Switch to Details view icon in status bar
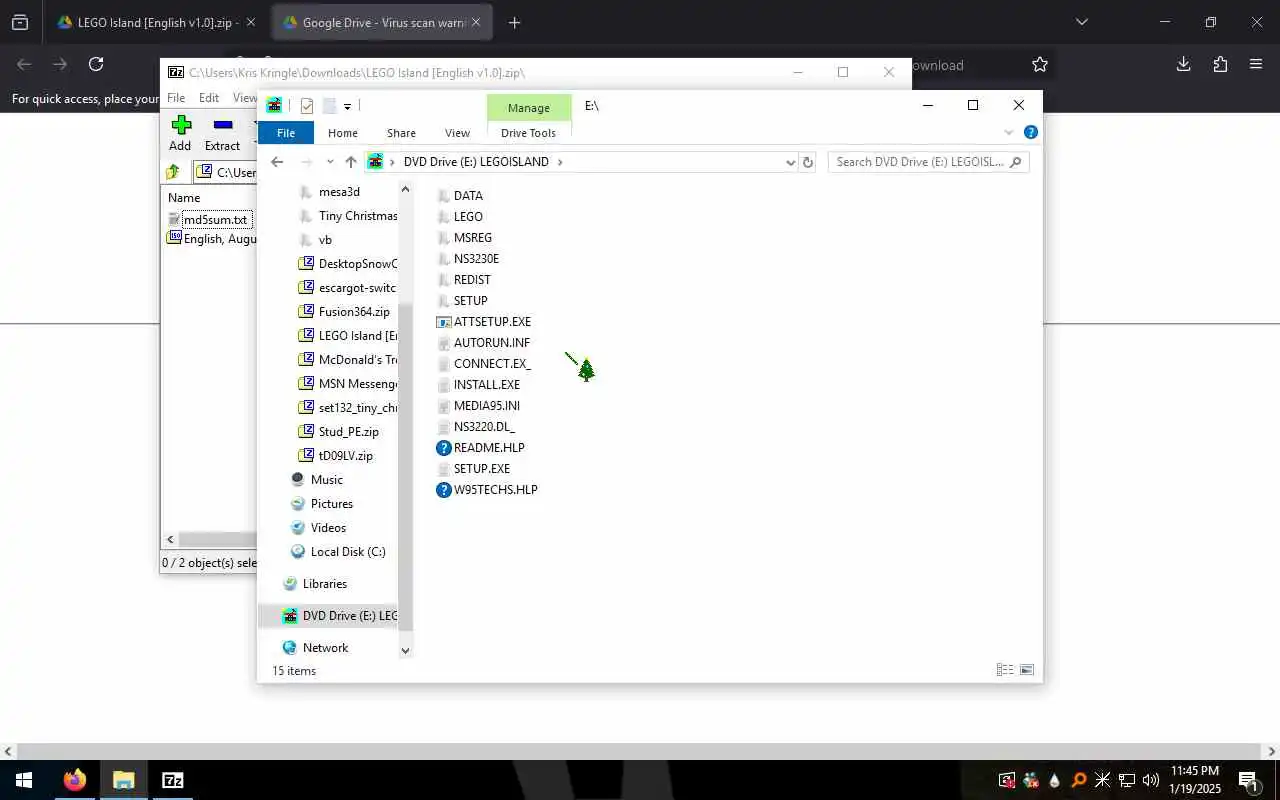1280x800 pixels. 1005,670
